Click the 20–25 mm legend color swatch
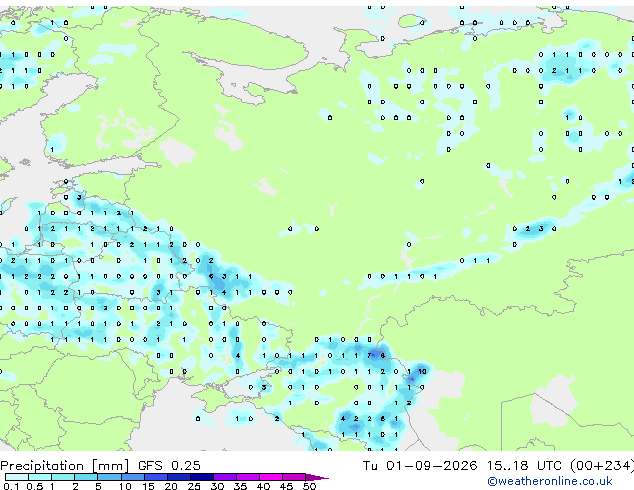 tap(179, 477)
